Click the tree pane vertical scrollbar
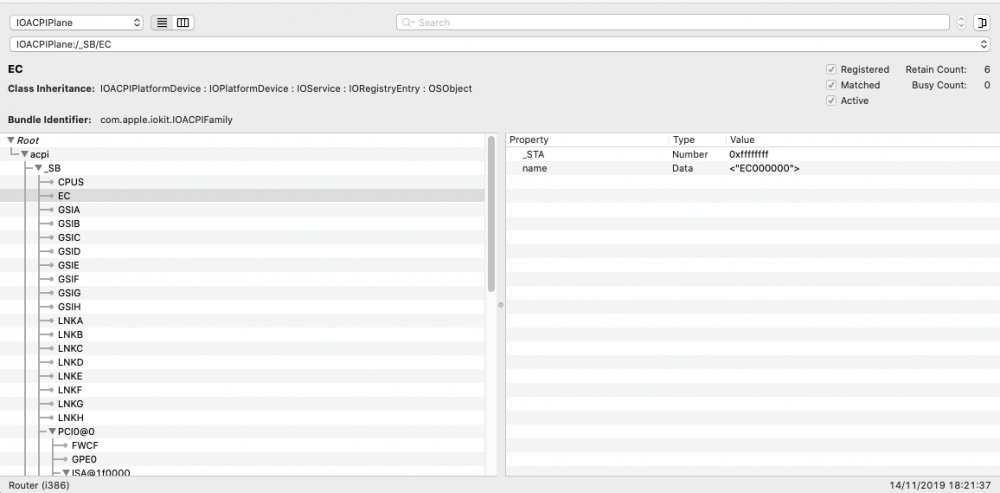This screenshot has width=1000, height=493. click(x=491, y=214)
